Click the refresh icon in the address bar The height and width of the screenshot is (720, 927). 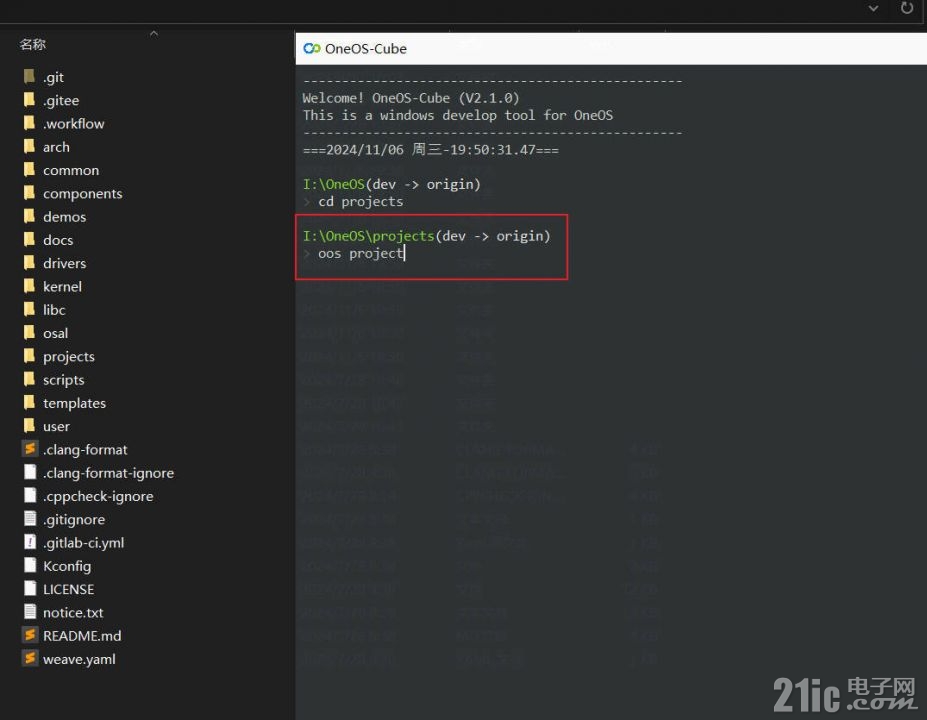point(906,8)
